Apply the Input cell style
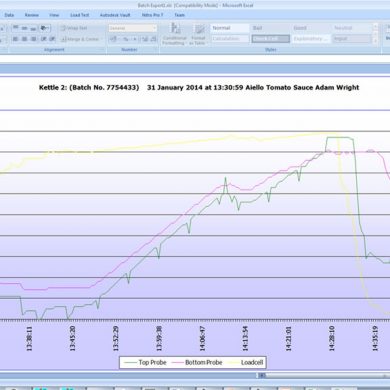Image resolution: width=390 pixels, height=390 pixels. (x=352, y=39)
